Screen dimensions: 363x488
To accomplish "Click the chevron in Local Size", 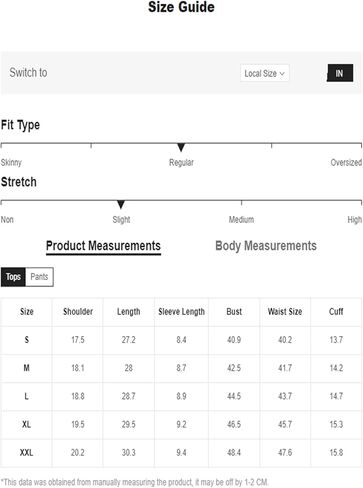I will (x=282, y=74).
